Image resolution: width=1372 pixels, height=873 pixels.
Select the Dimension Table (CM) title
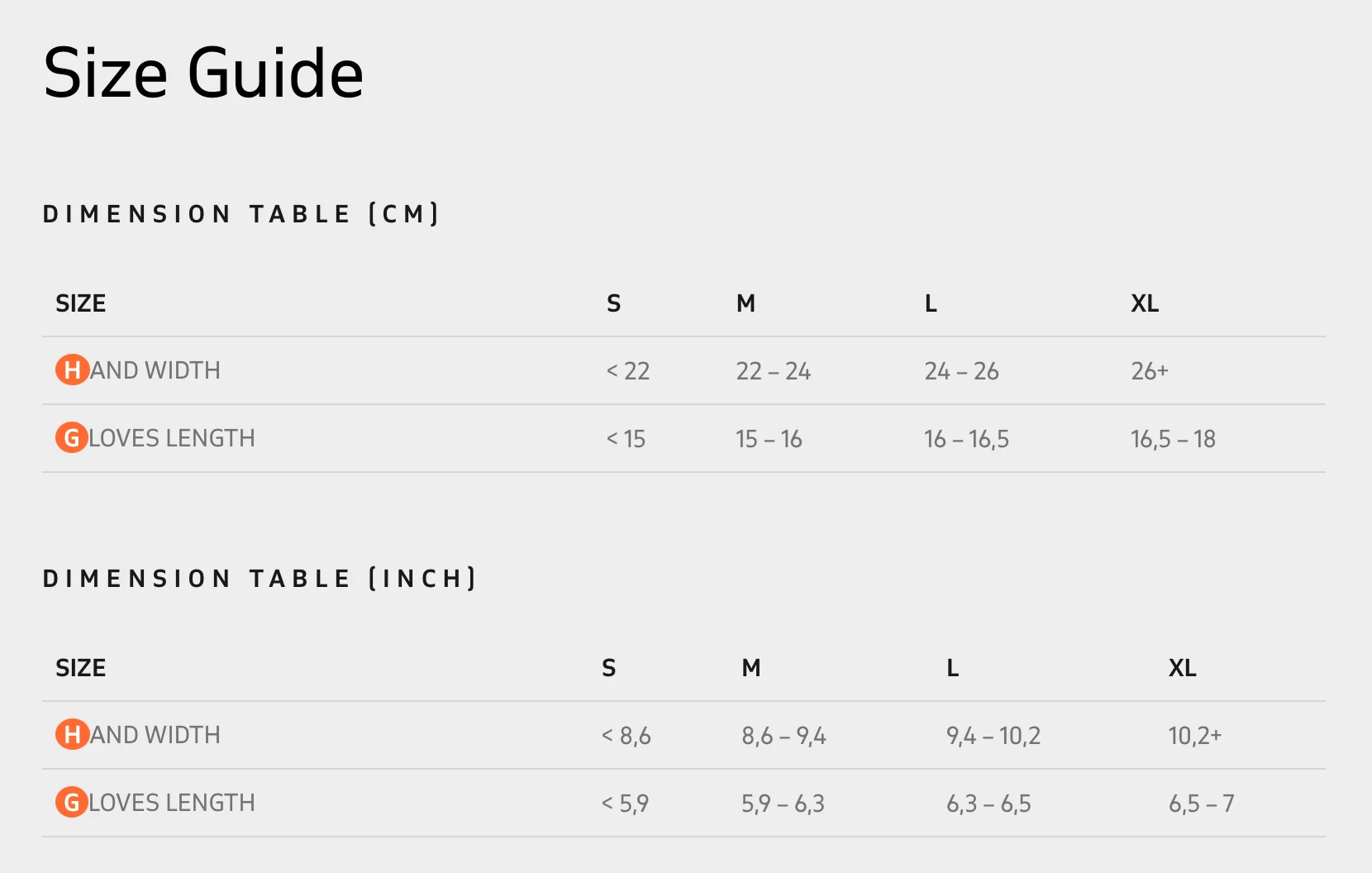pos(241,214)
